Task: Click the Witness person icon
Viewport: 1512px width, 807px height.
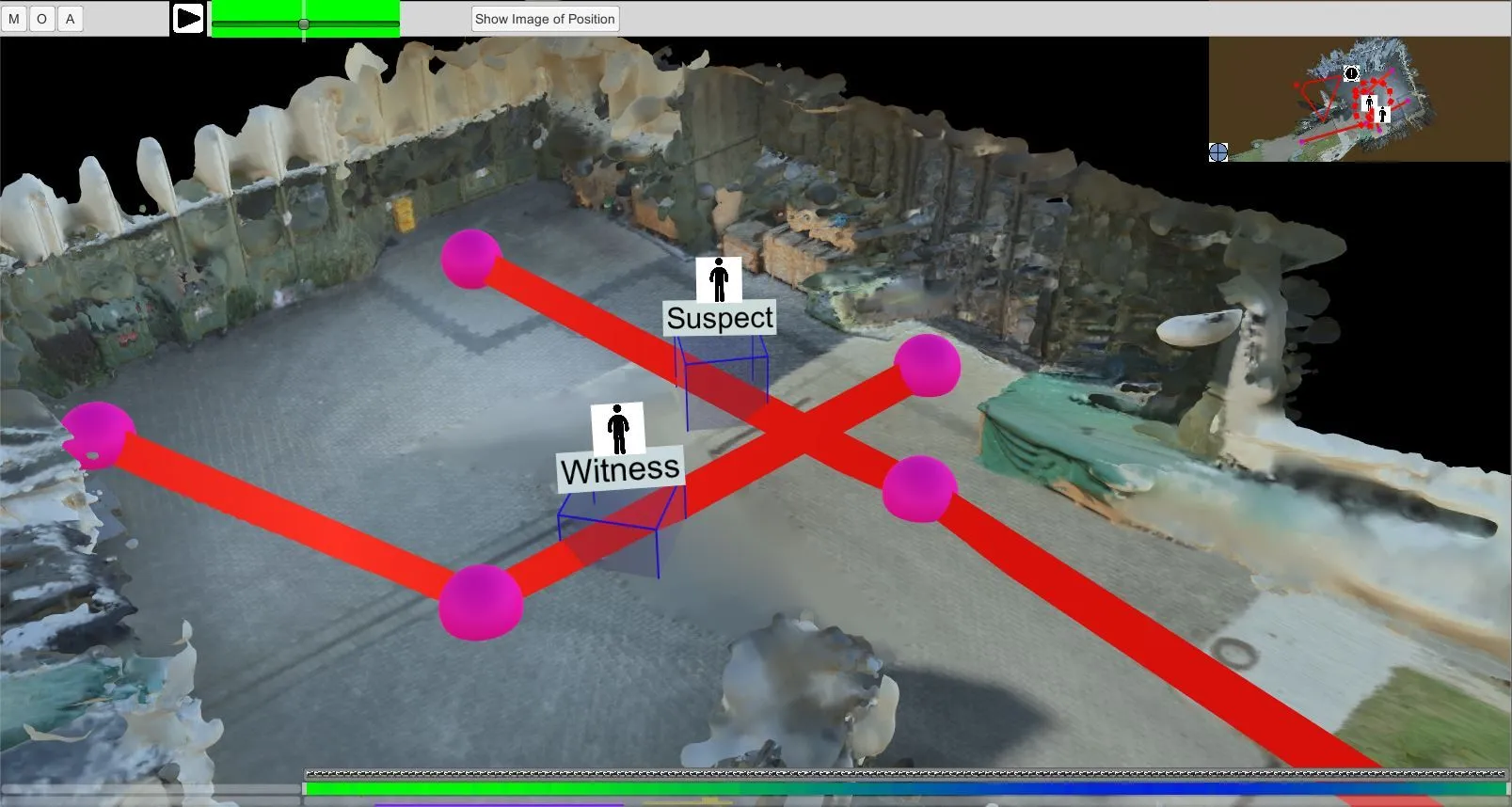Action: coord(617,428)
